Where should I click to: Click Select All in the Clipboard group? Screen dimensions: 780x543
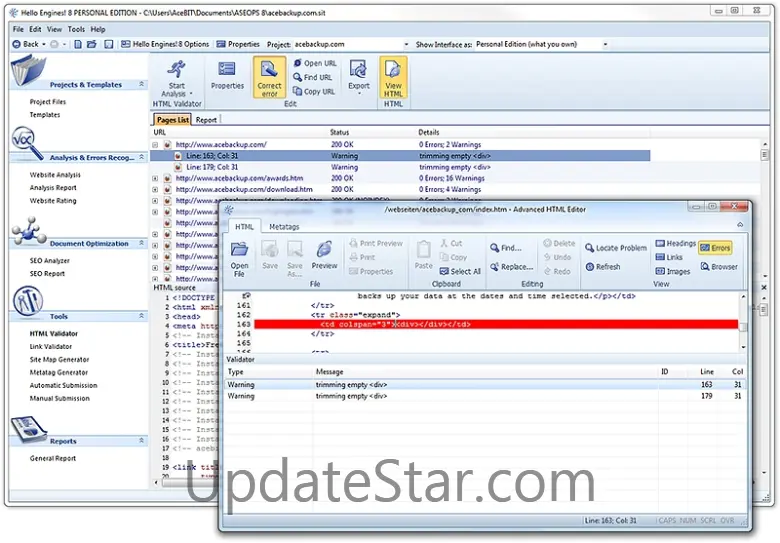460,271
